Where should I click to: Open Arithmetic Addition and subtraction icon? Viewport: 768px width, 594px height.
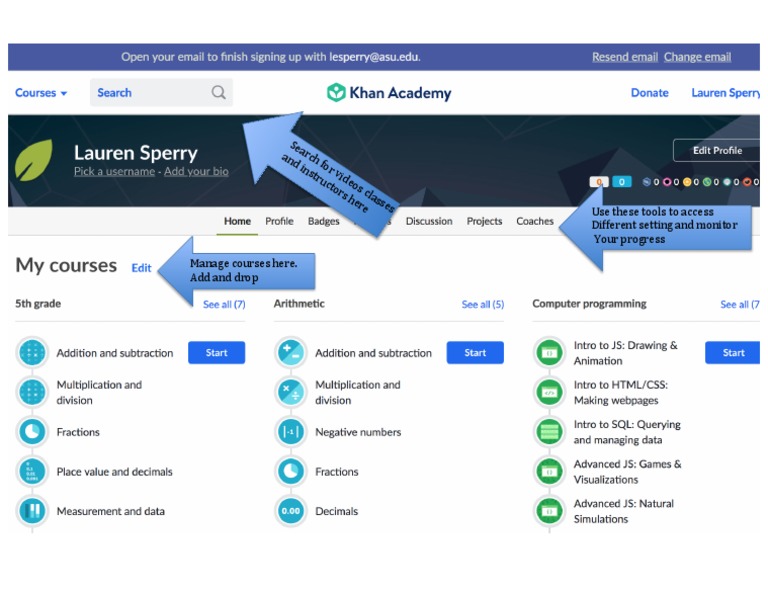click(291, 353)
